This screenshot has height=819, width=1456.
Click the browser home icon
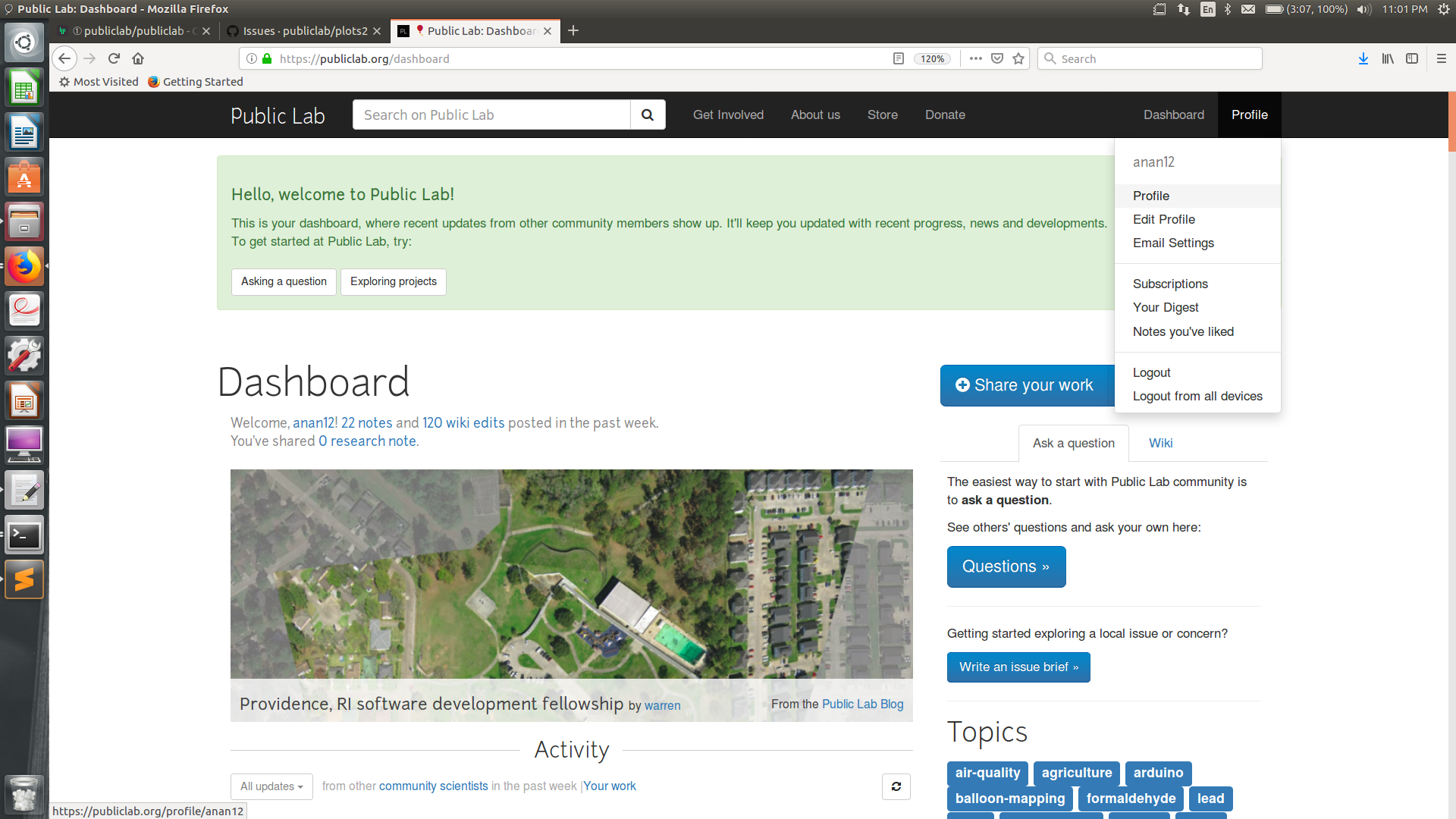point(138,58)
